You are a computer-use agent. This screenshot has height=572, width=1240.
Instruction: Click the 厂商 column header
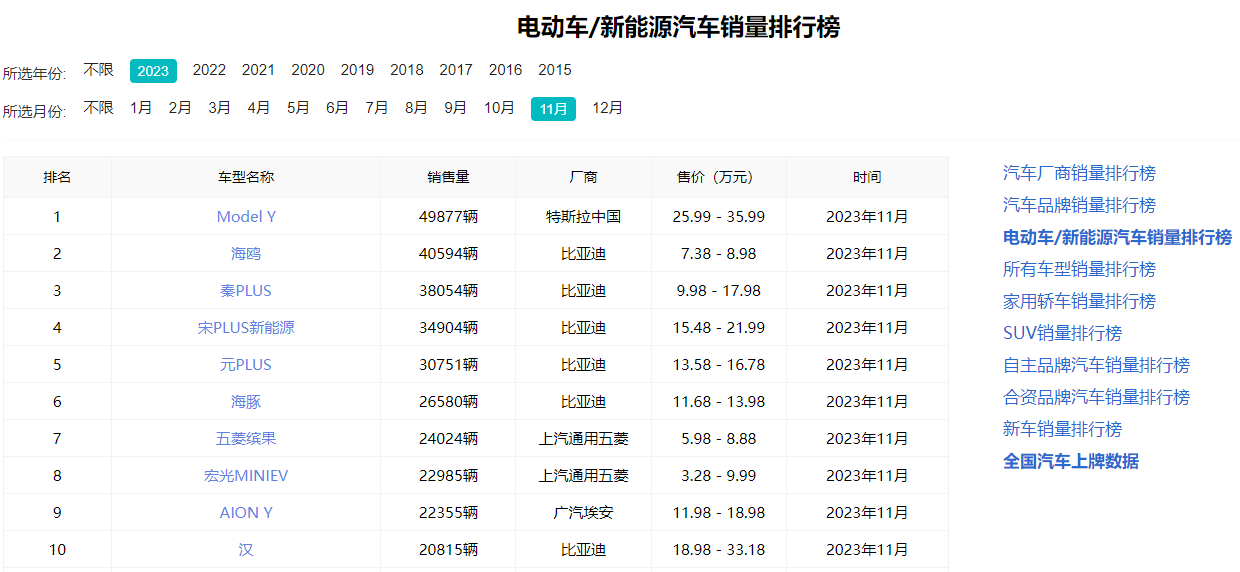[x=583, y=177]
